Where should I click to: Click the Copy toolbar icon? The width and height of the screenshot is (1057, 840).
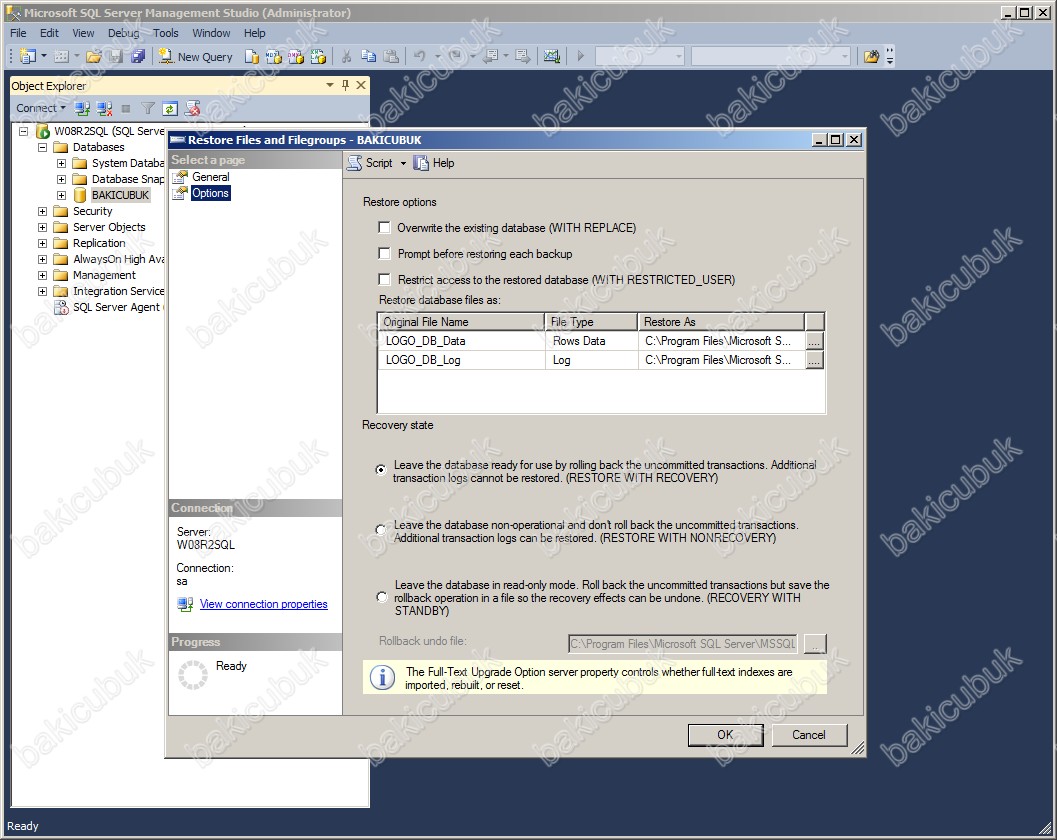(x=368, y=57)
